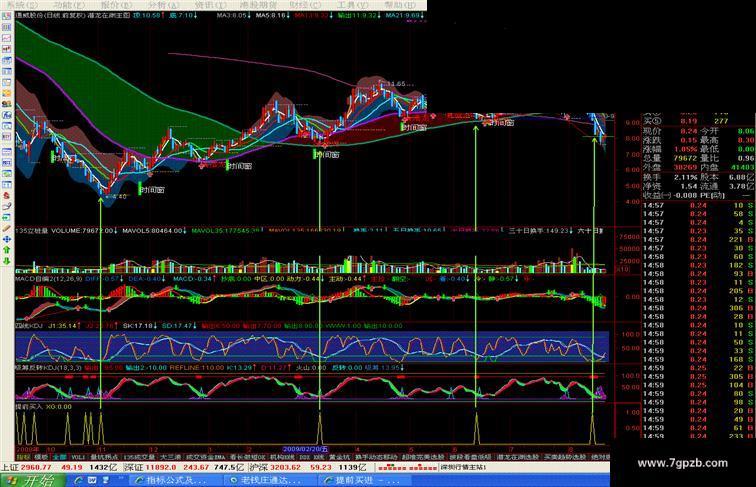This screenshot has width=756, height=487.
Task: Switch to 老钱庄通达... taskbar window
Action: (x=270, y=480)
